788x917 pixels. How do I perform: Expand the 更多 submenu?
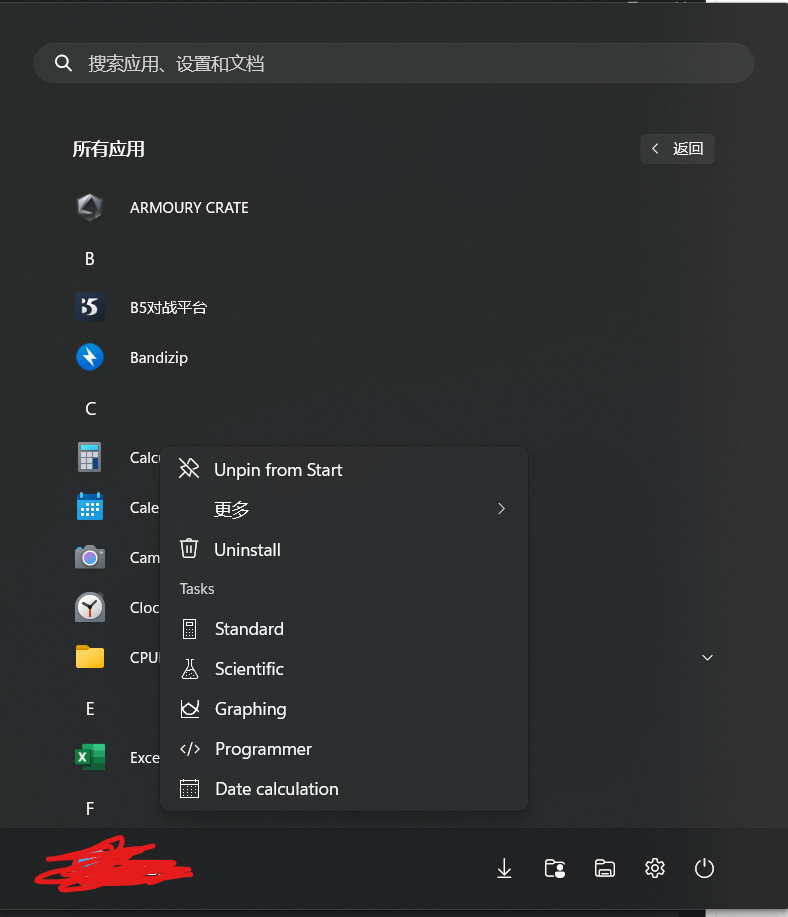[344, 509]
